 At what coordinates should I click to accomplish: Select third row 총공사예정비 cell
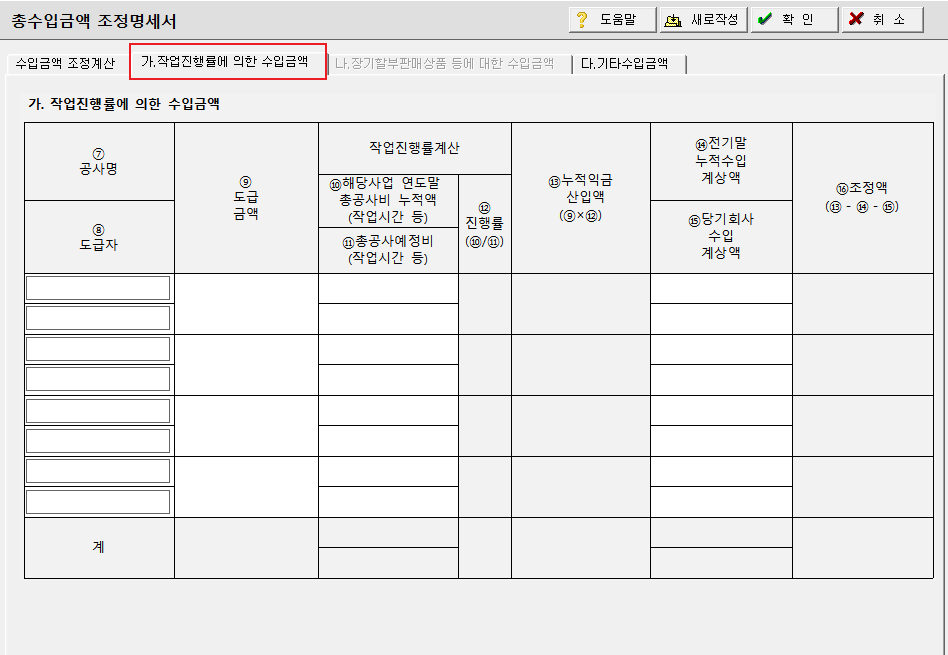click(388, 441)
